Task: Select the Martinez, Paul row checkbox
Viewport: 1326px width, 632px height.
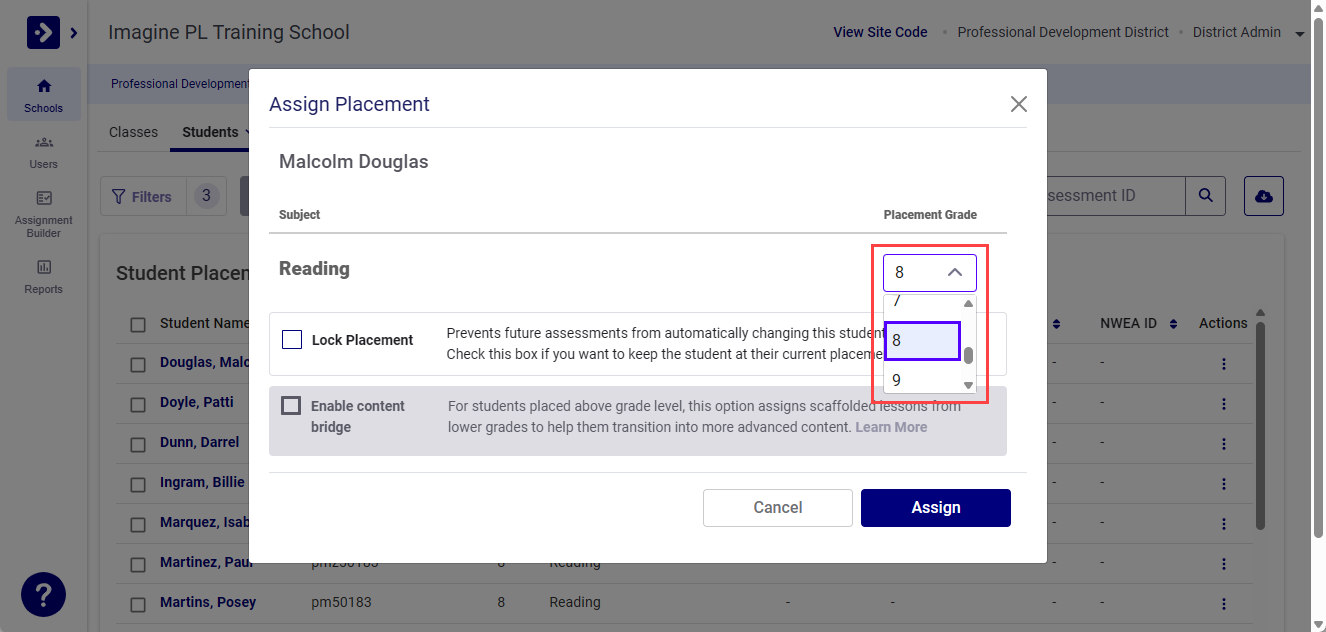Action: [138, 564]
